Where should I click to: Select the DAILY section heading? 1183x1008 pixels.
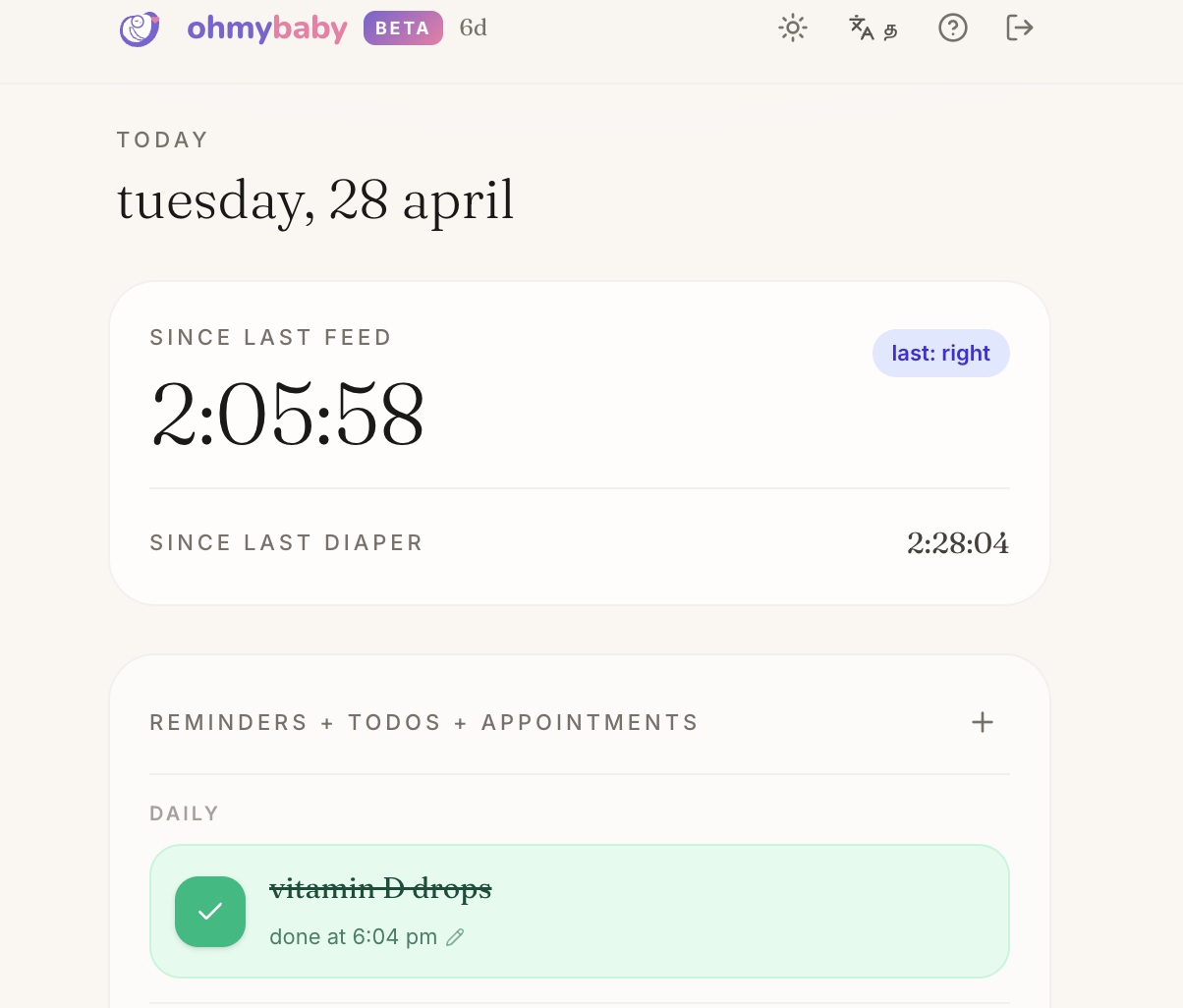pos(184,813)
